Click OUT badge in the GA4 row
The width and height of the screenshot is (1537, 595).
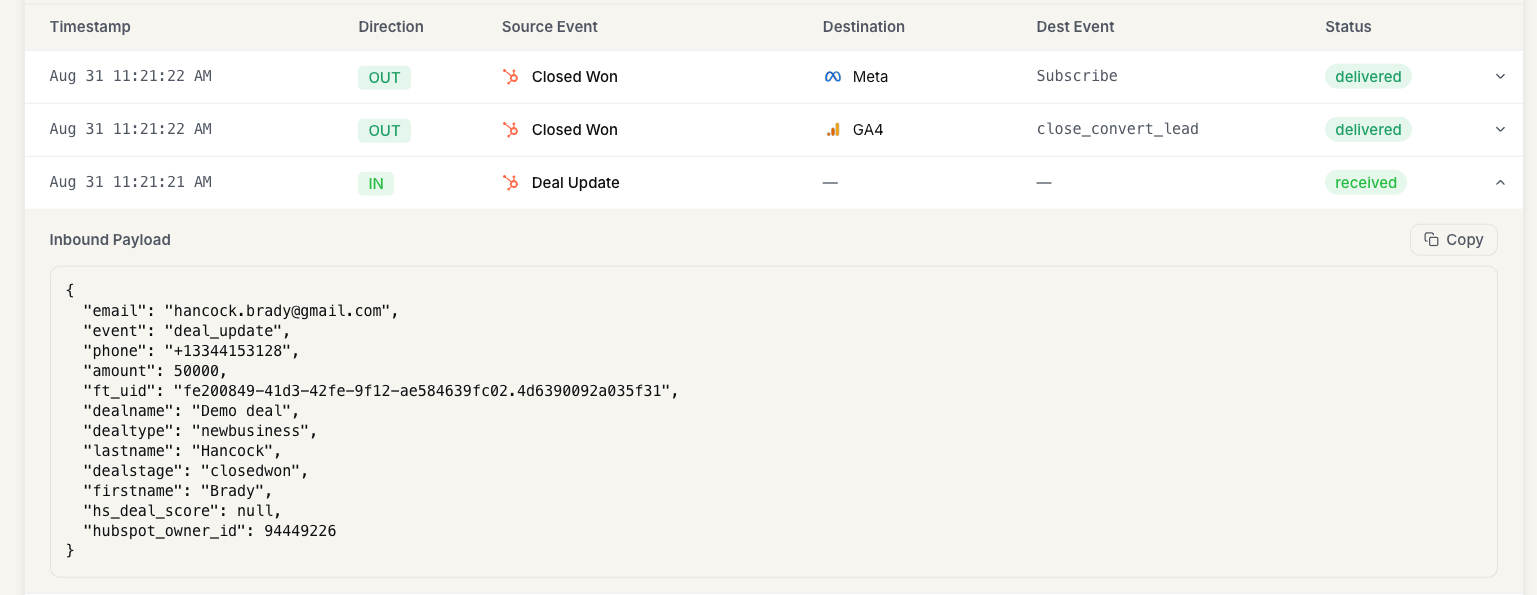tap(384, 130)
